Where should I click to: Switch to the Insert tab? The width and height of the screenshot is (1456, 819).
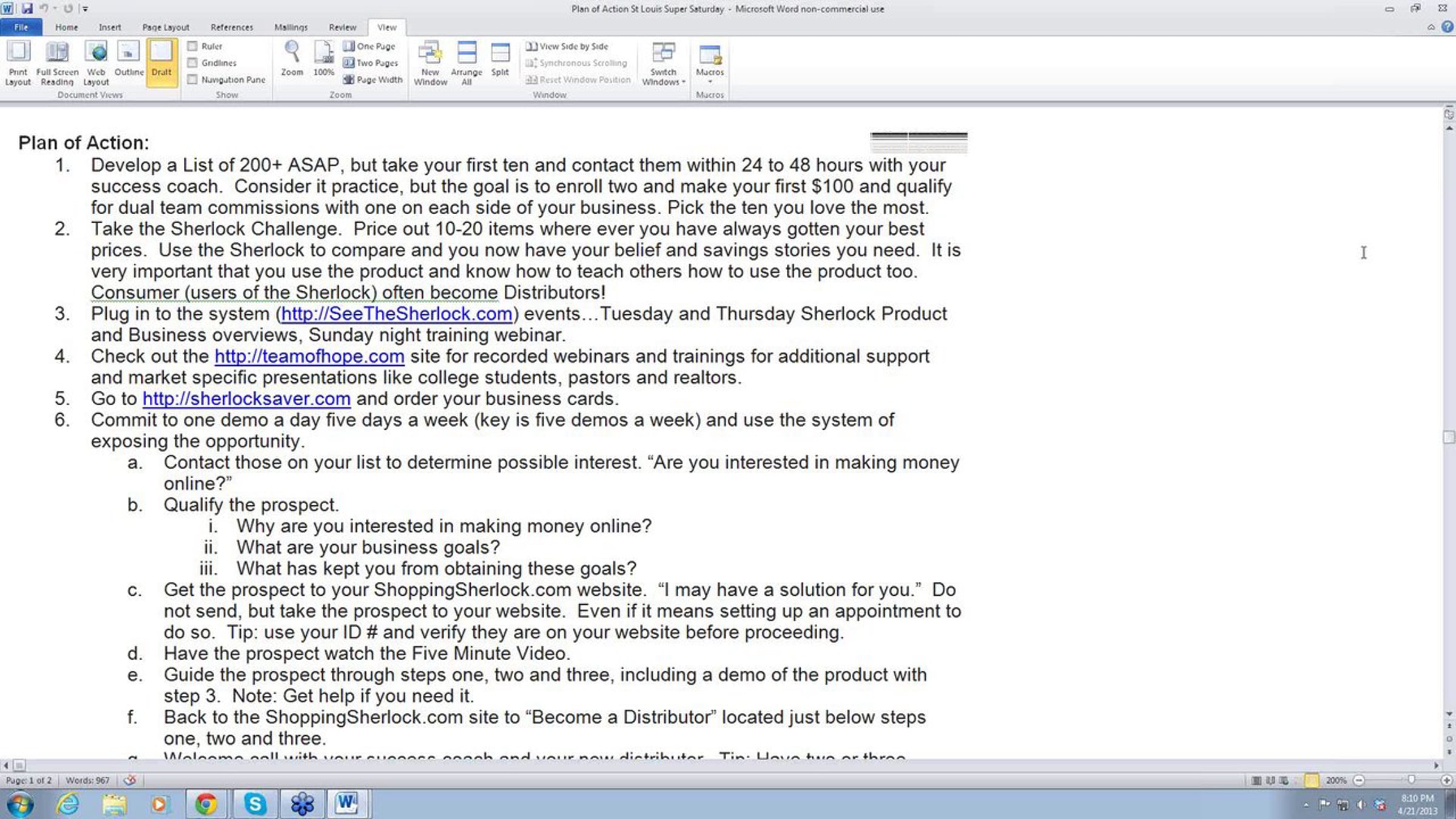tap(110, 27)
